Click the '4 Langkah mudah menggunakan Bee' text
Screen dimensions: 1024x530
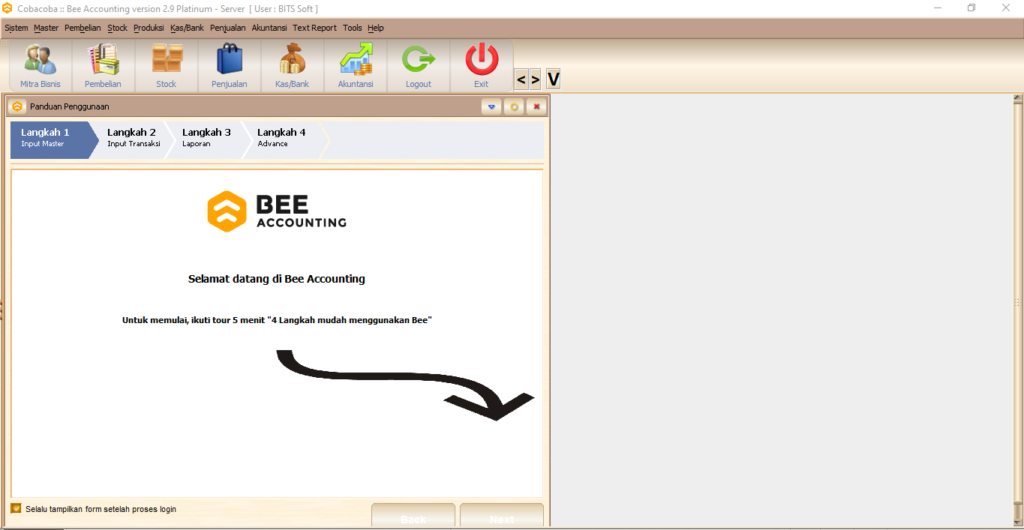(349, 320)
